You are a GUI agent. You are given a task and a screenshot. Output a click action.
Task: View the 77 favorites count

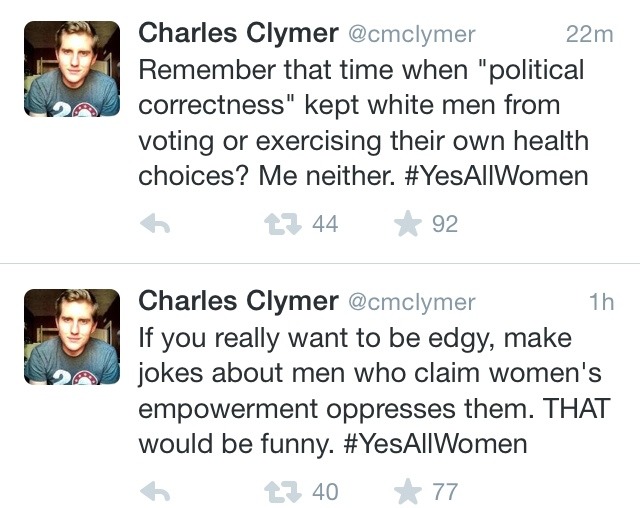point(444,491)
